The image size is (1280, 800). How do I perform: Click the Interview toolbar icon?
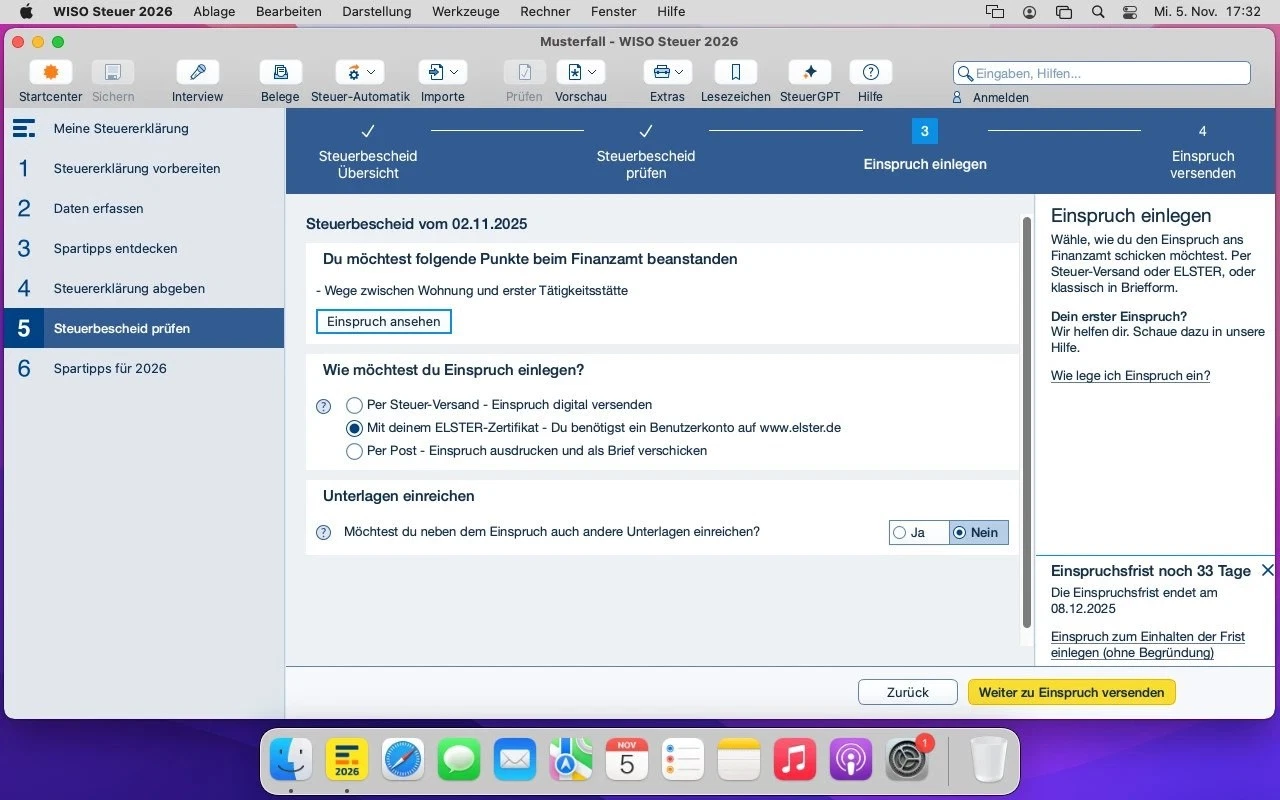click(x=197, y=73)
